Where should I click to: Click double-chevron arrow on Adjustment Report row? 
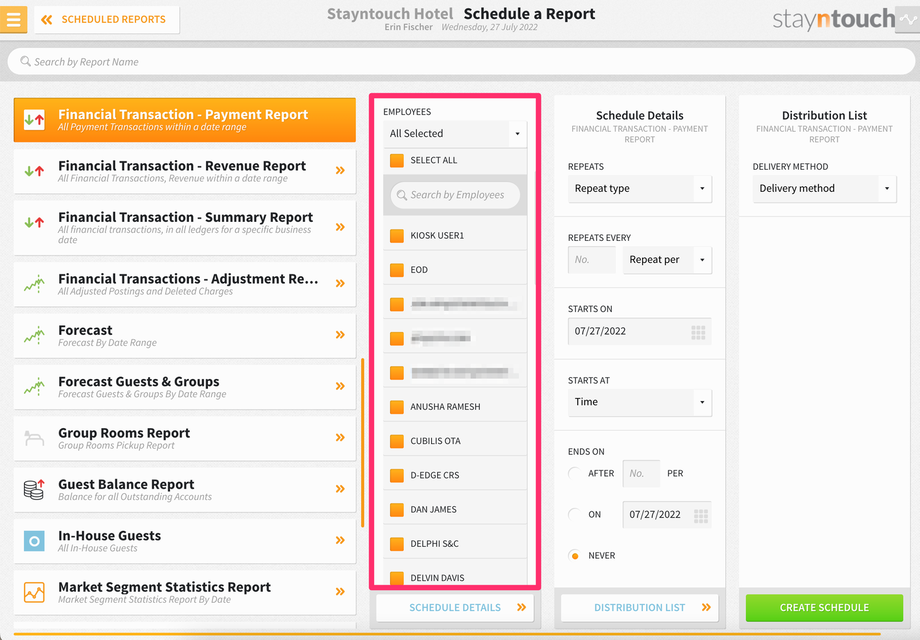340,283
